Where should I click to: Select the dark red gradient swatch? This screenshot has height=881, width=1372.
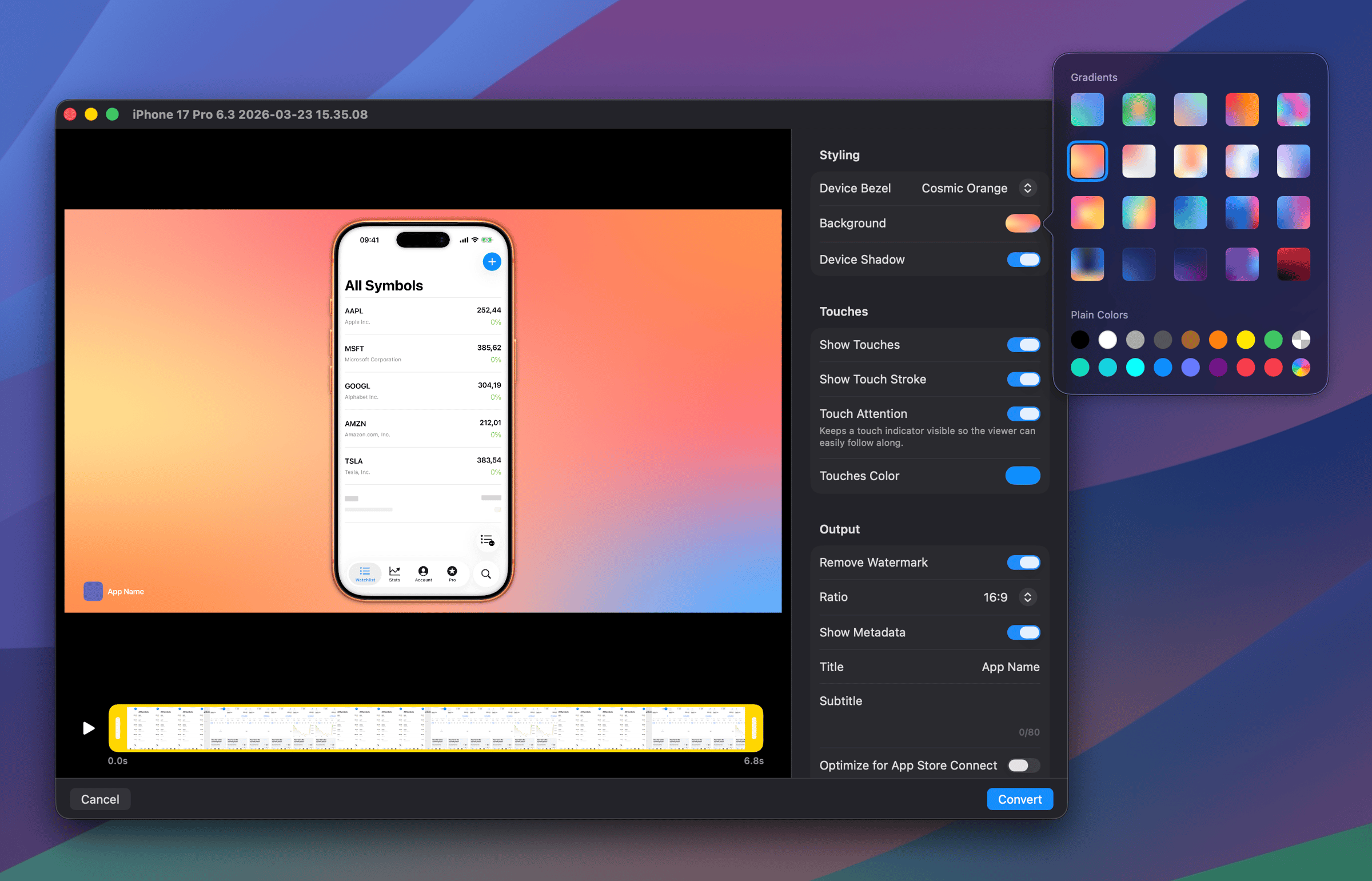click(1293, 264)
